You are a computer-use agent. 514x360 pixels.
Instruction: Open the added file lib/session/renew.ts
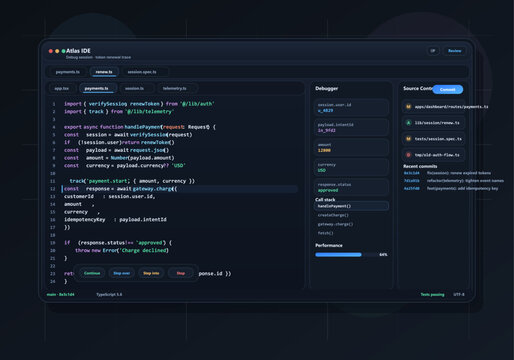(433, 123)
